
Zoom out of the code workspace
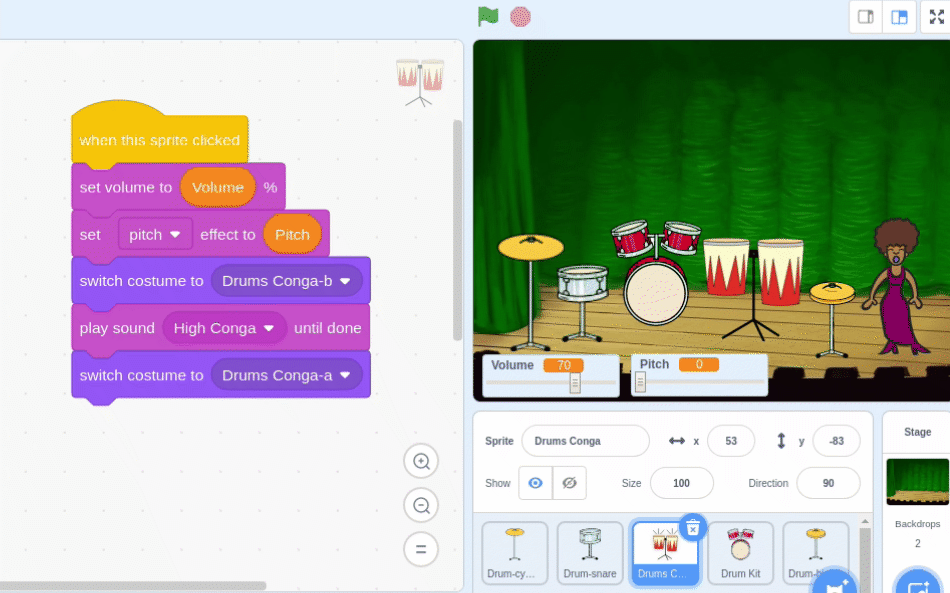421,505
